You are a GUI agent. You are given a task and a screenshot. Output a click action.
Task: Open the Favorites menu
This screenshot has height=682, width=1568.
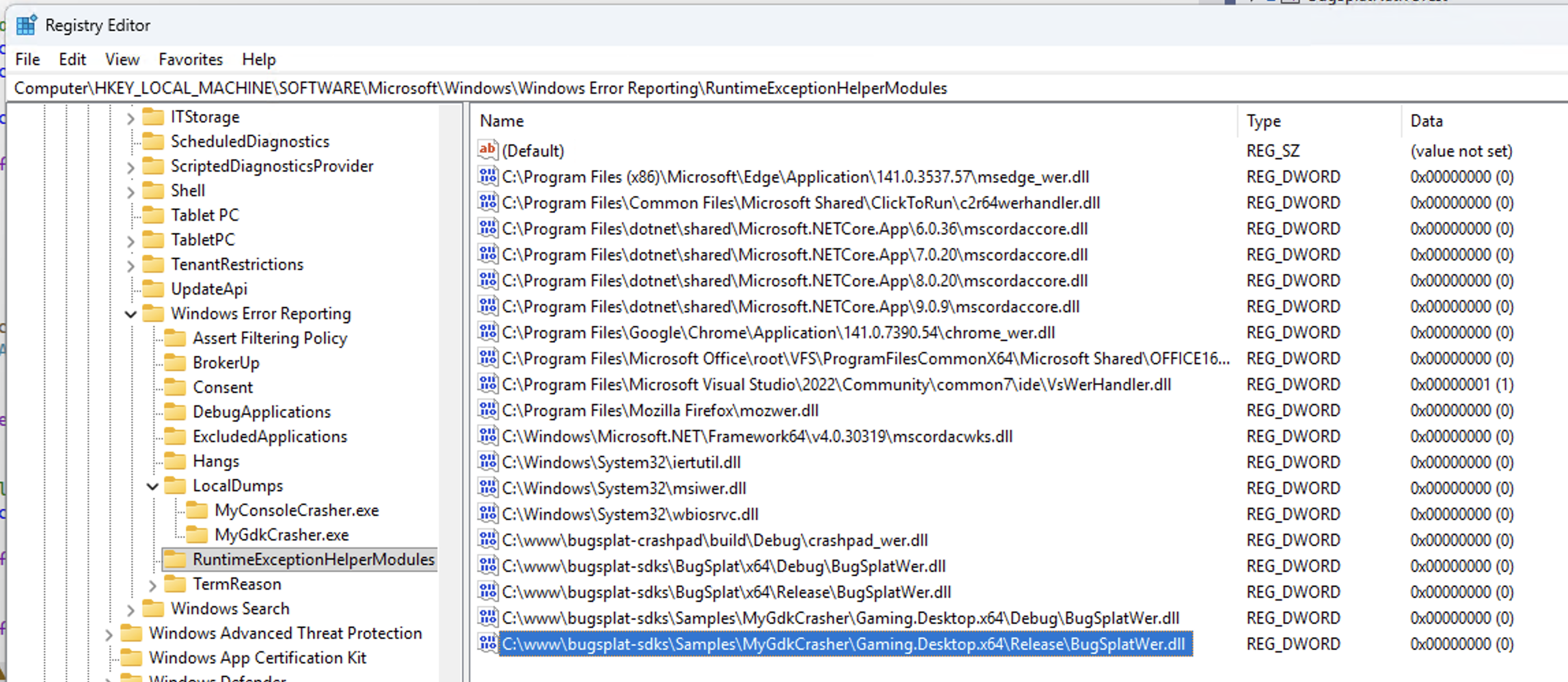[190, 59]
